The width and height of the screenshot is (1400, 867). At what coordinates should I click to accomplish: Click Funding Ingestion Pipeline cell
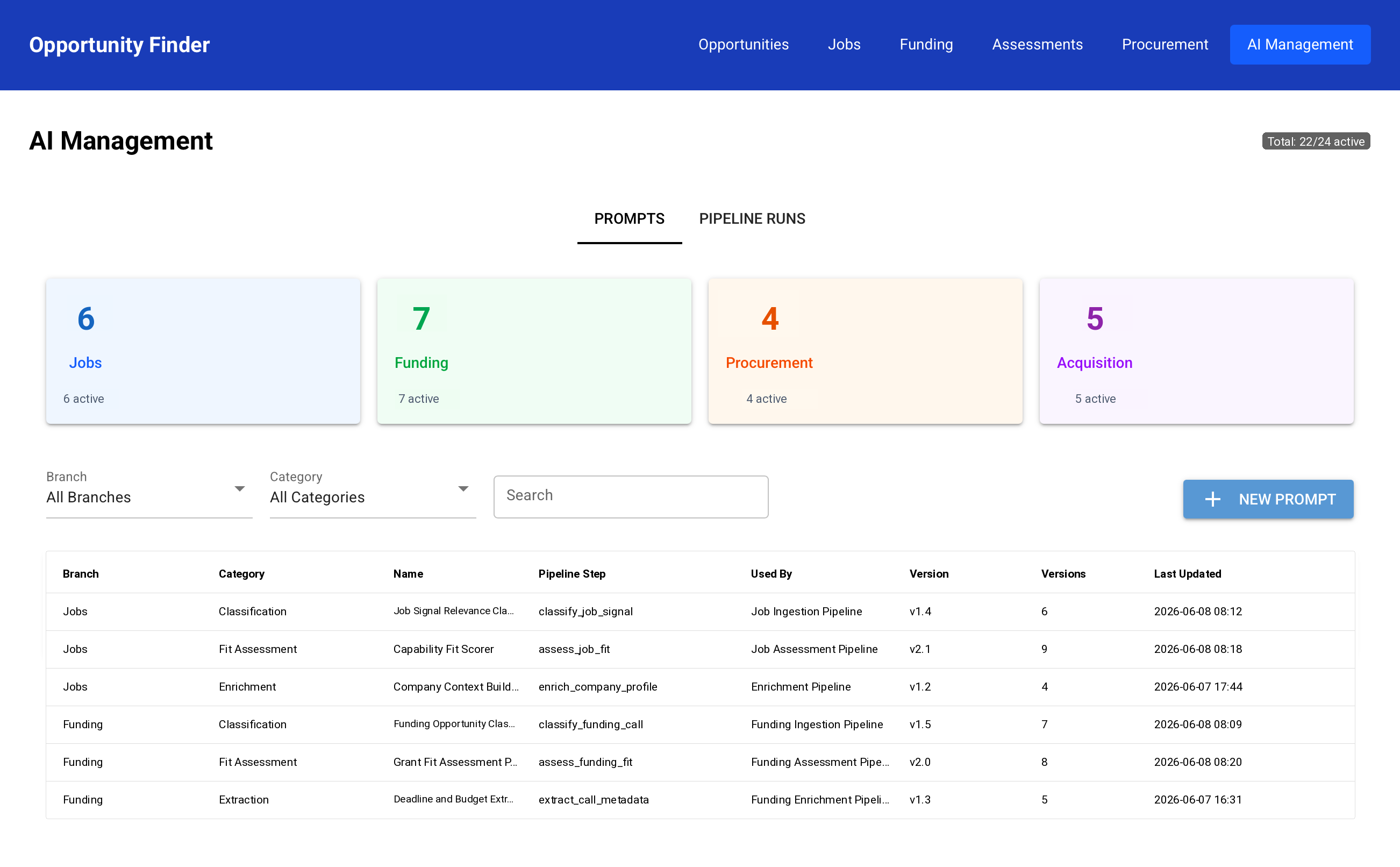click(x=817, y=724)
